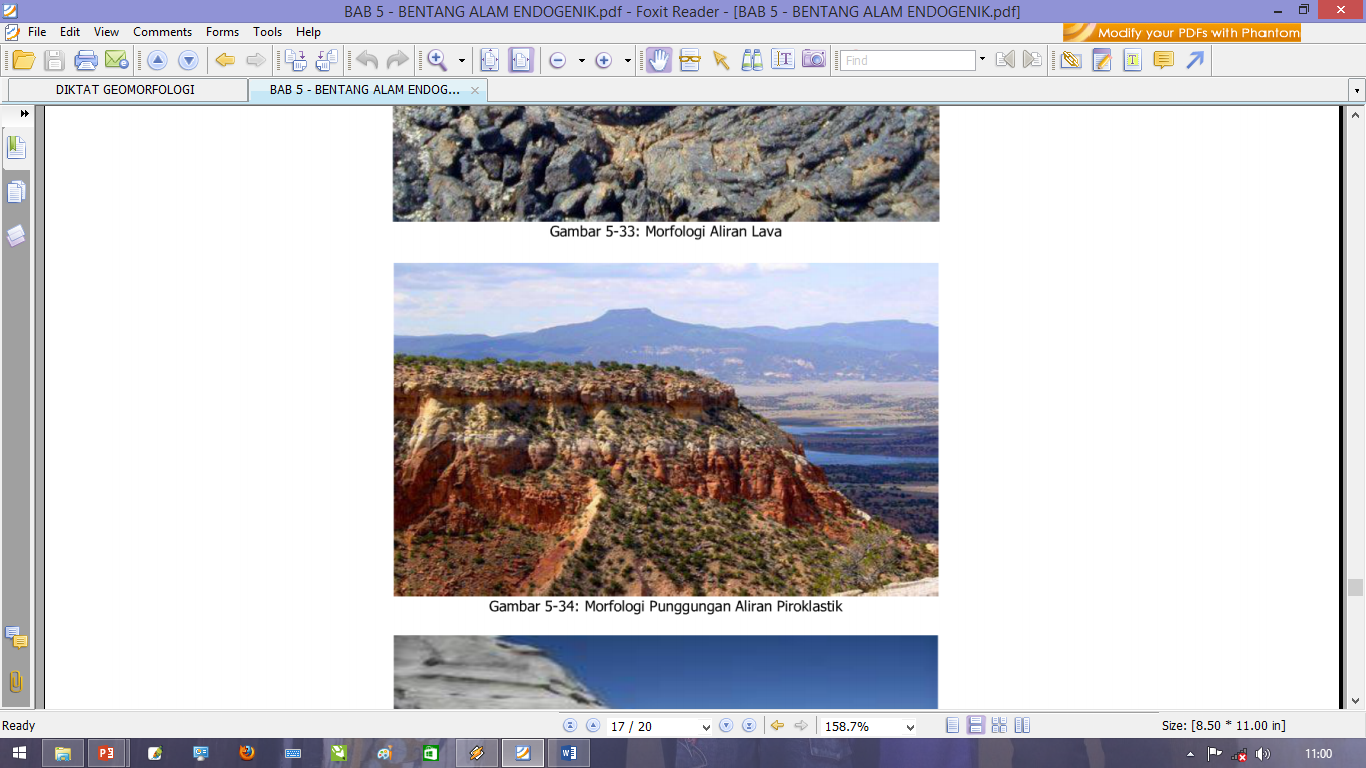Click the Zoom In plus icon
Screen dimensions: 1366x768
click(x=603, y=61)
